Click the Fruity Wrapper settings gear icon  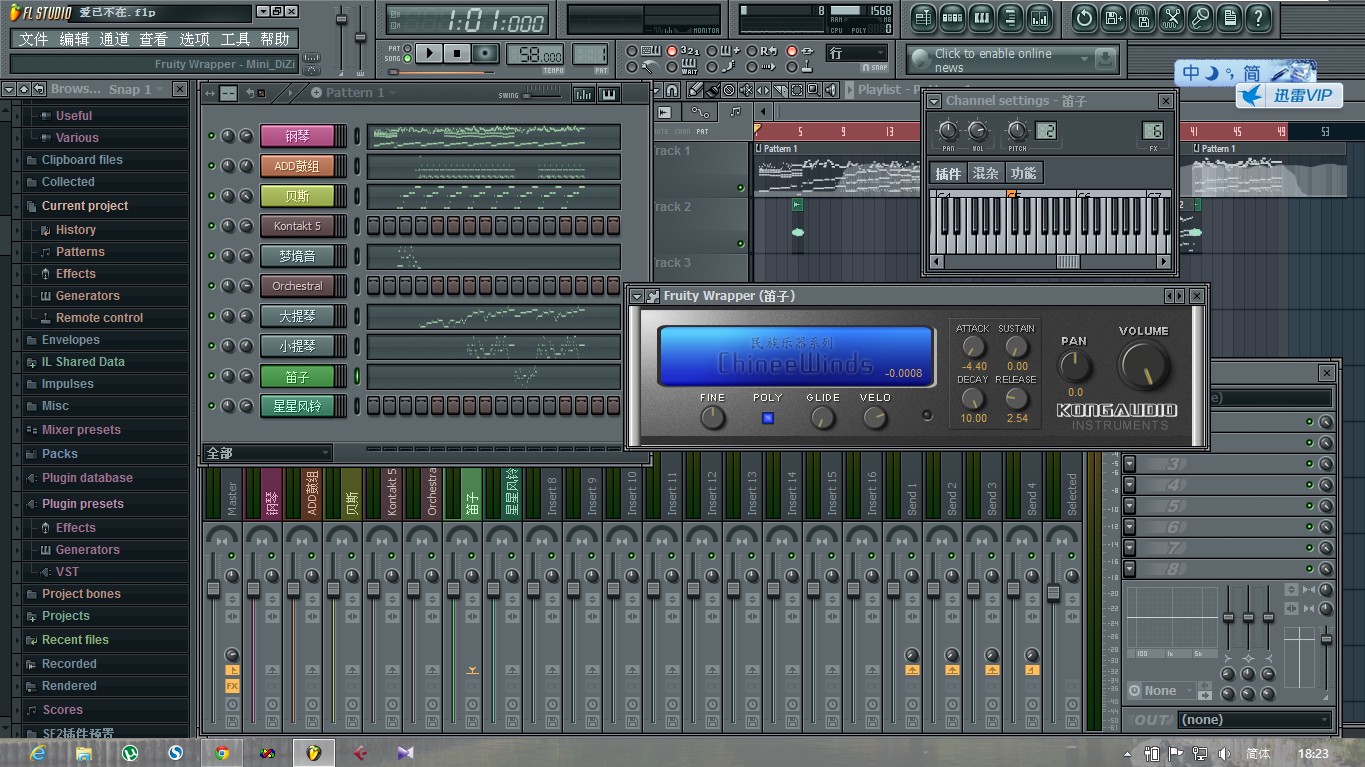[x=652, y=296]
